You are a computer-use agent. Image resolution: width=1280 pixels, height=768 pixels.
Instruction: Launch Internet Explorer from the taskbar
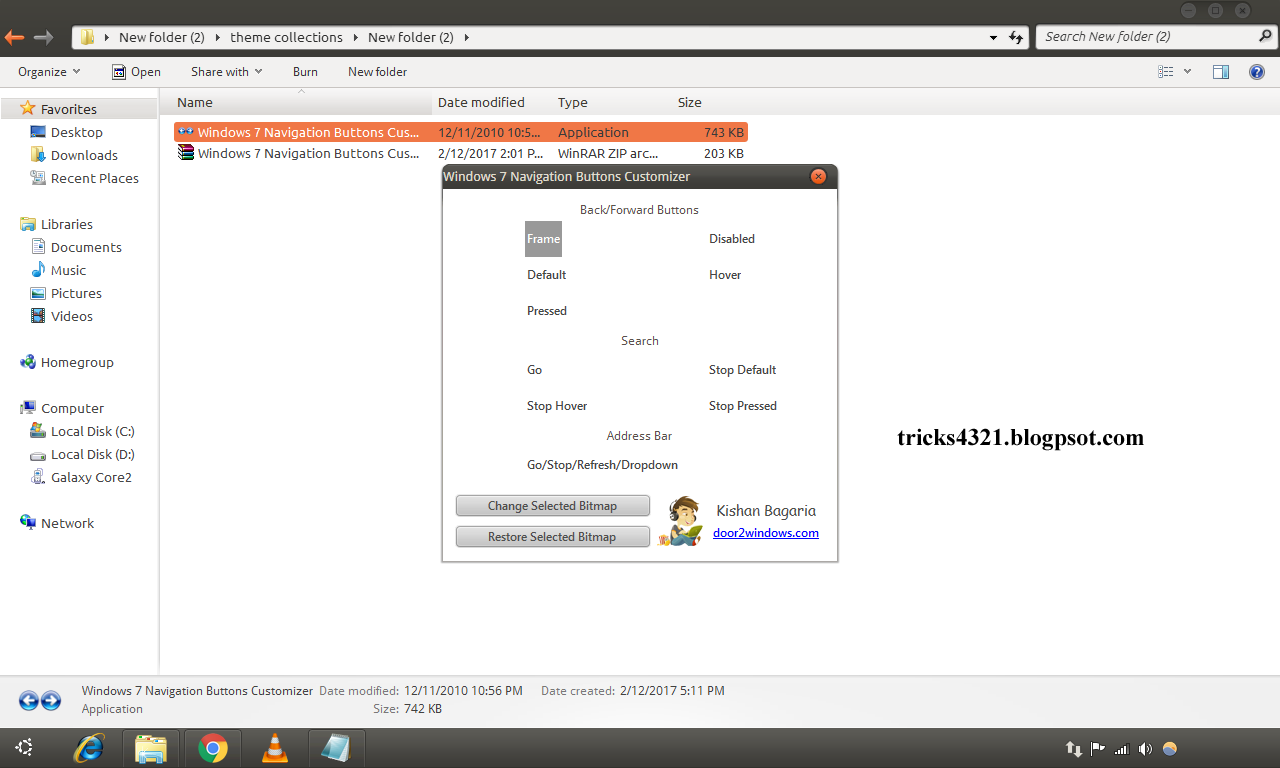pyautogui.click(x=90, y=747)
